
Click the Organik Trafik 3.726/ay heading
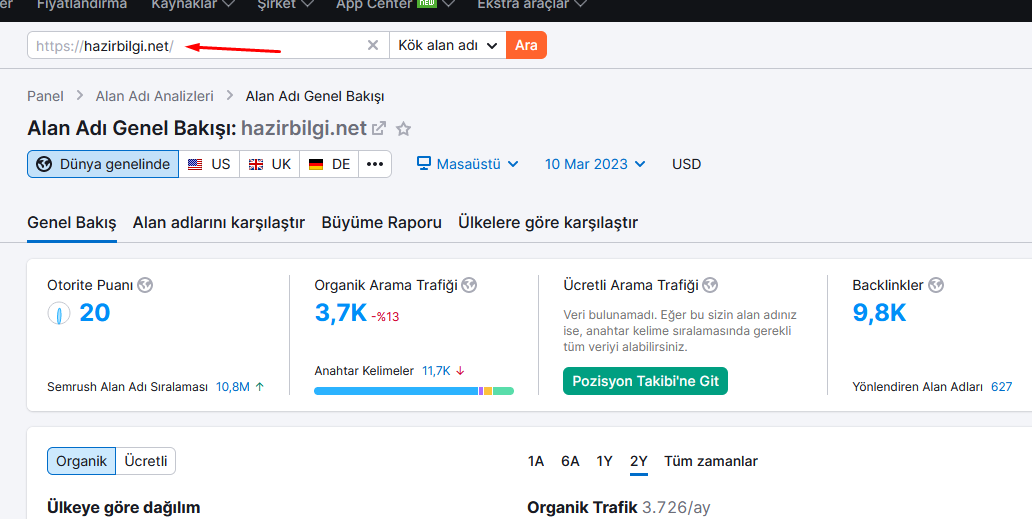(x=619, y=508)
